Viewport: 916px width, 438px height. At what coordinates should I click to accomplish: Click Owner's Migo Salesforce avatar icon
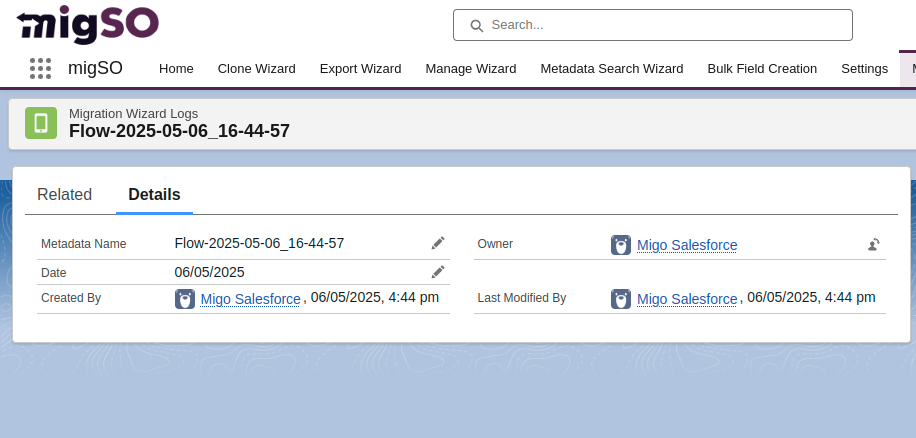(620, 245)
